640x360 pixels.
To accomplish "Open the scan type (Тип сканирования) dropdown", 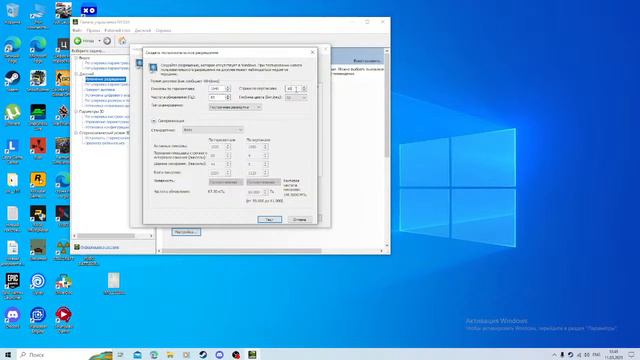I will click(x=235, y=107).
